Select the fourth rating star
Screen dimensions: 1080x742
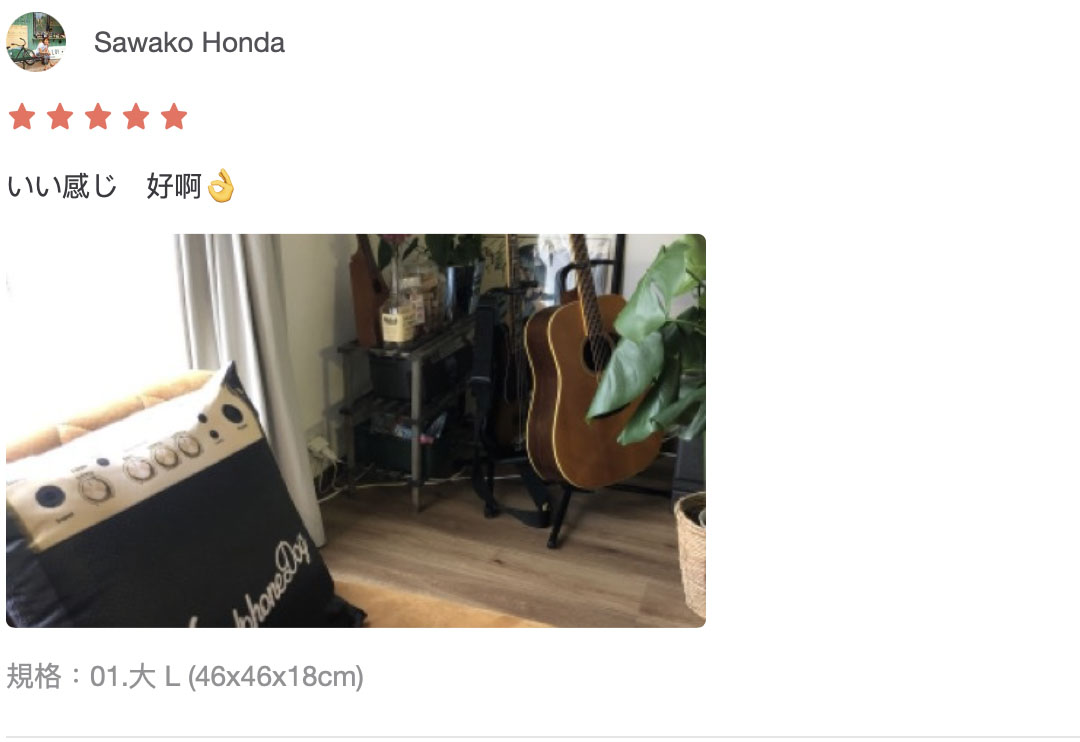point(136,116)
